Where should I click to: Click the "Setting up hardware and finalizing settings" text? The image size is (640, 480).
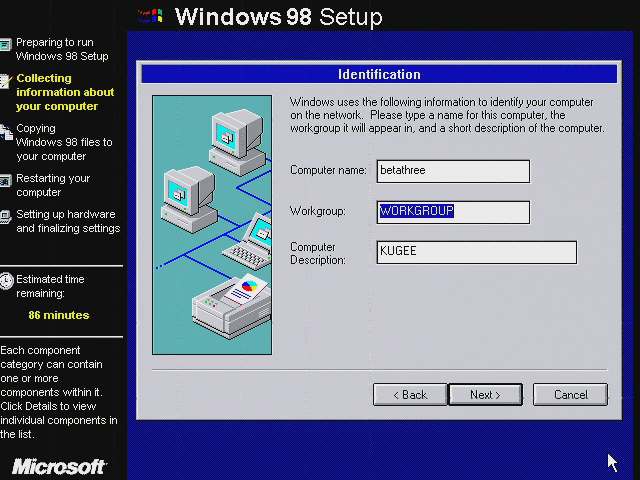[68, 221]
